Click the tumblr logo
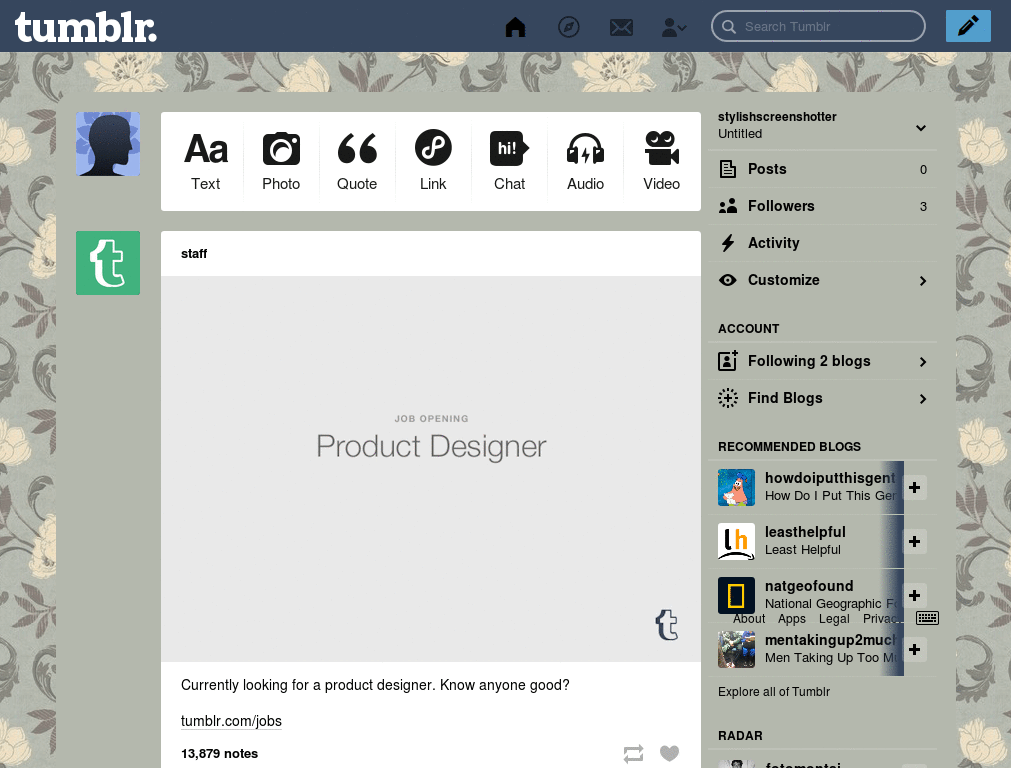Screen dimensions: 1024x768 tap(86, 27)
